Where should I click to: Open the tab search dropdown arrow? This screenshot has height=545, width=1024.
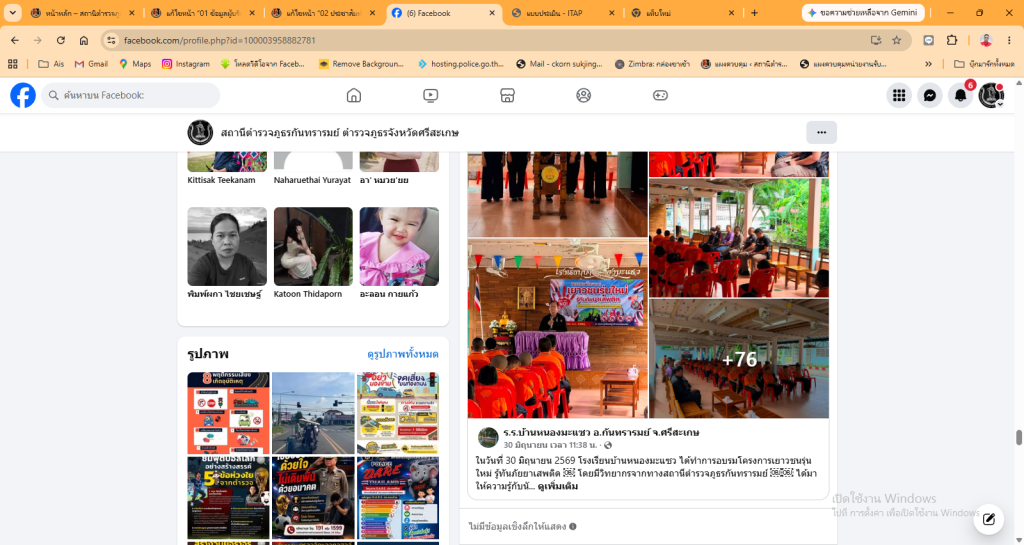click(12, 13)
